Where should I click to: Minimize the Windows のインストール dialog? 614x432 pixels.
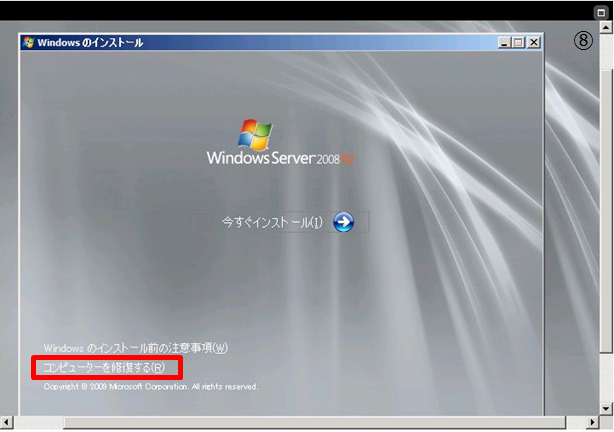tap(503, 43)
